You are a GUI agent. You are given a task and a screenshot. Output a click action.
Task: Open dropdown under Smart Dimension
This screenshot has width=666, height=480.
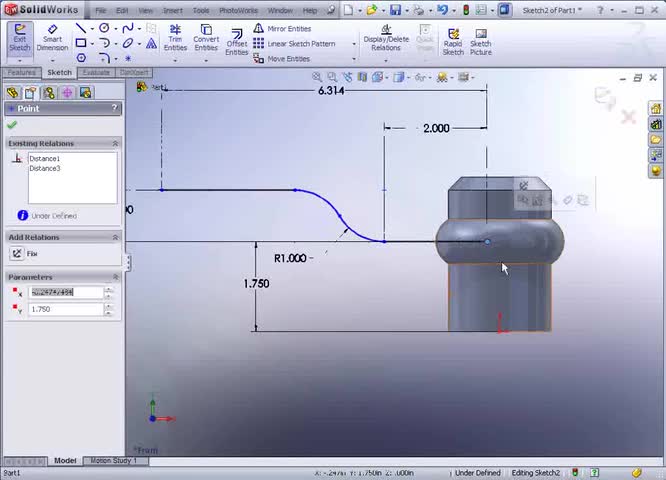pos(52,60)
